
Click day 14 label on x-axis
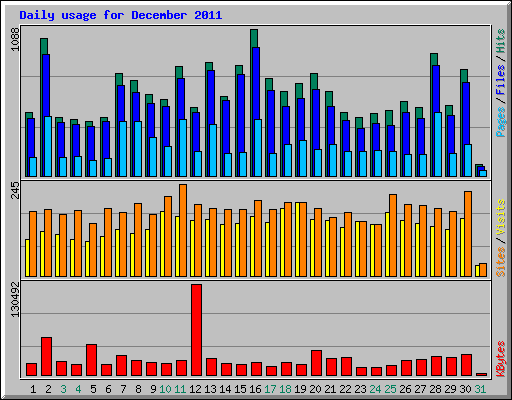pos(225,389)
